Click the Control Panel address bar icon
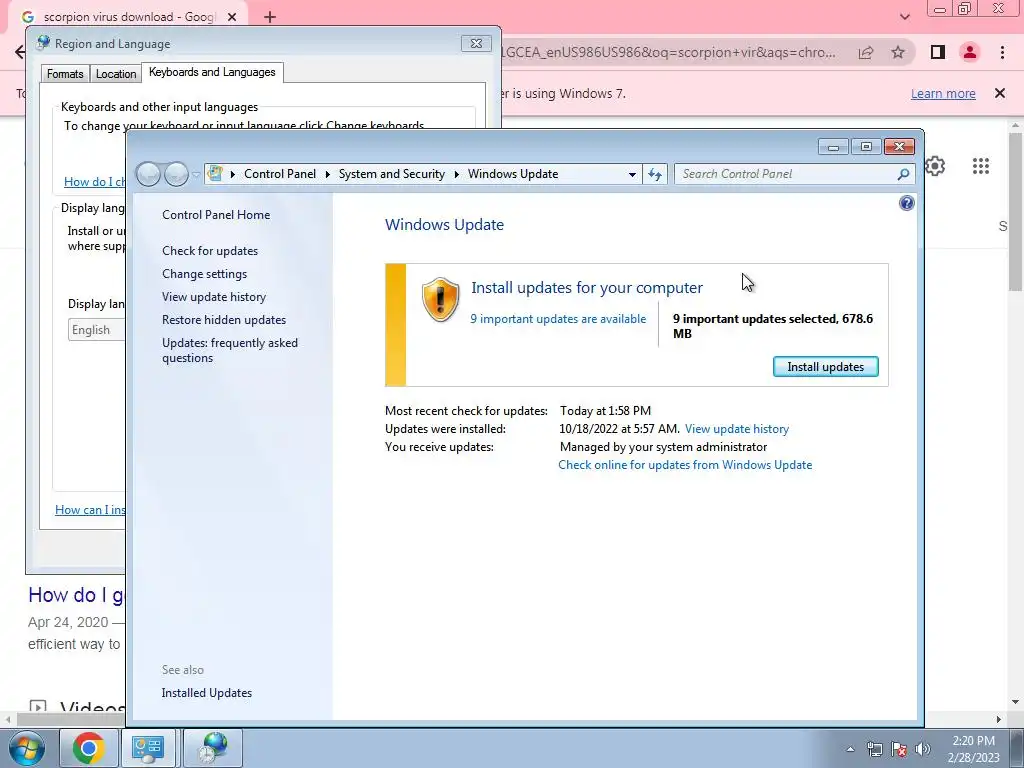 point(215,174)
